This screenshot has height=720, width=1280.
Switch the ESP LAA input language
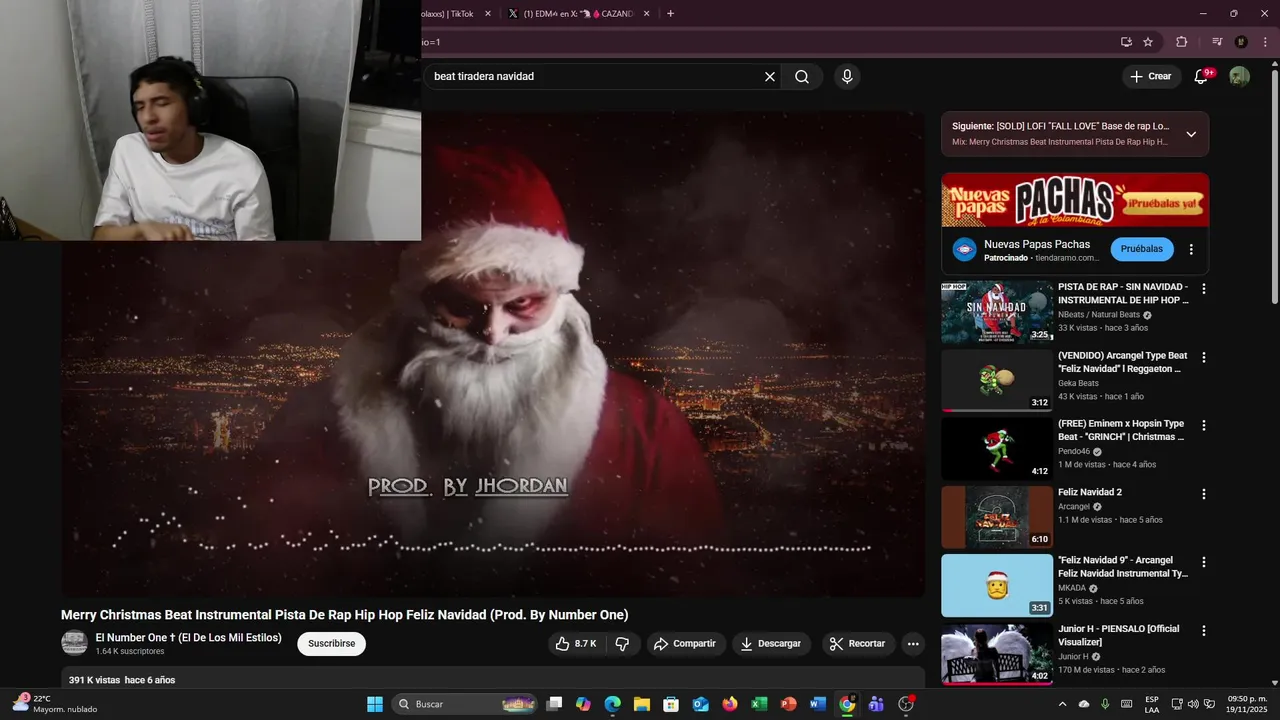click(x=1152, y=704)
